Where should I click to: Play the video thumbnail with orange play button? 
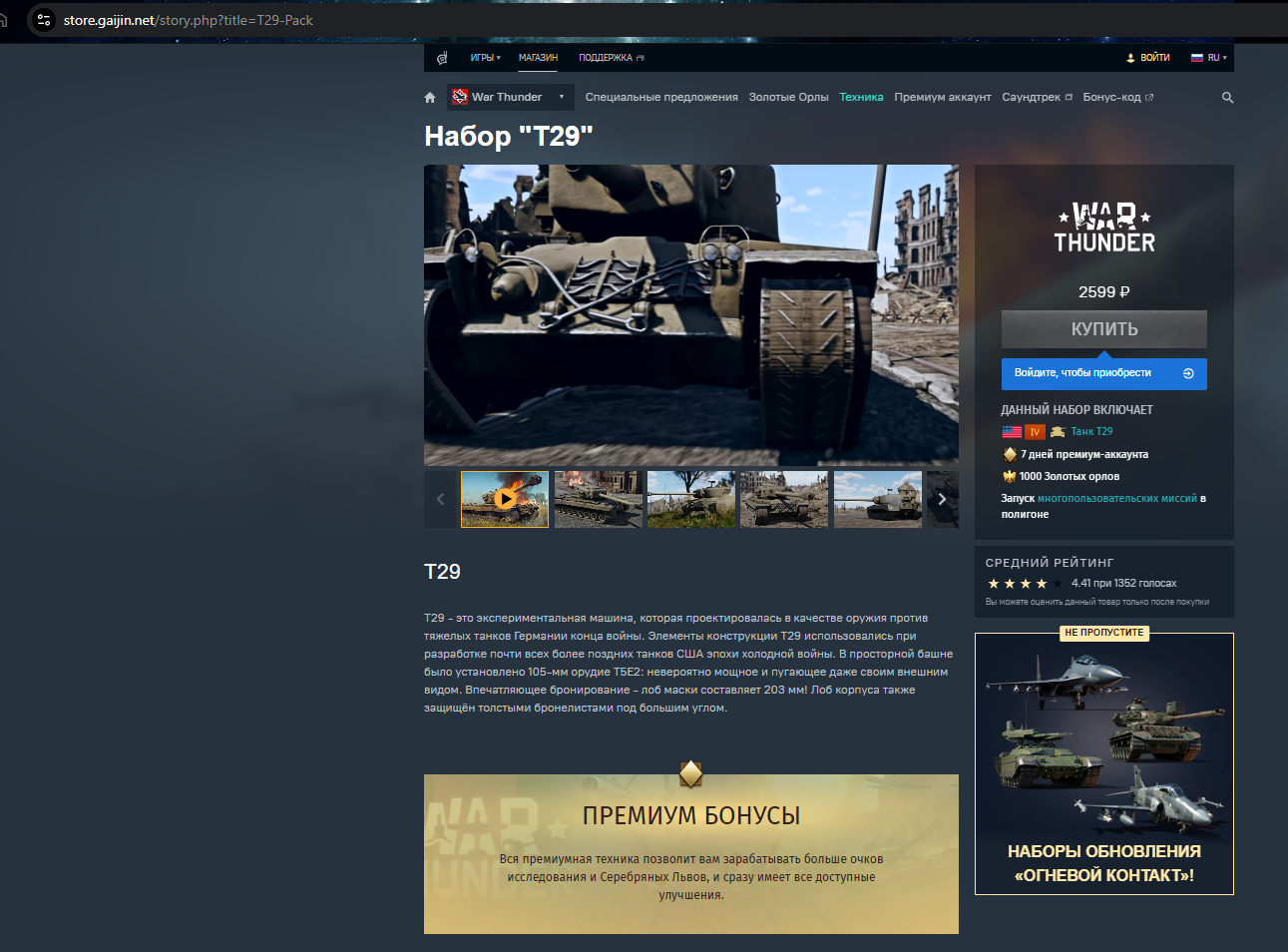[505, 499]
